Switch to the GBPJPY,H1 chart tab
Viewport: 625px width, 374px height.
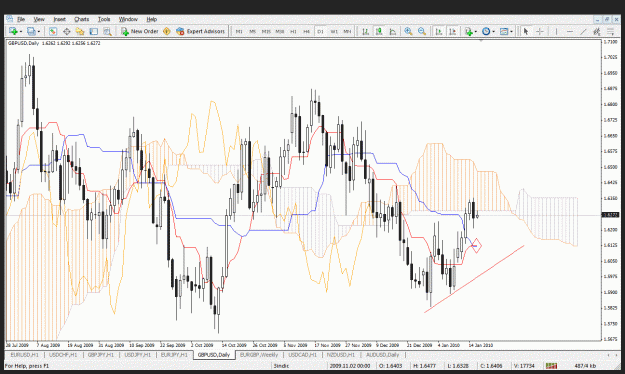pyautogui.click(x=100, y=355)
